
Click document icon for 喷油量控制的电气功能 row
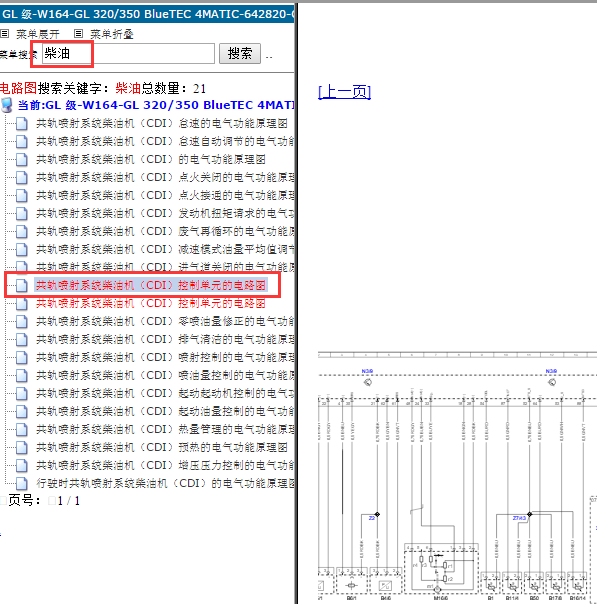[22, 376]
